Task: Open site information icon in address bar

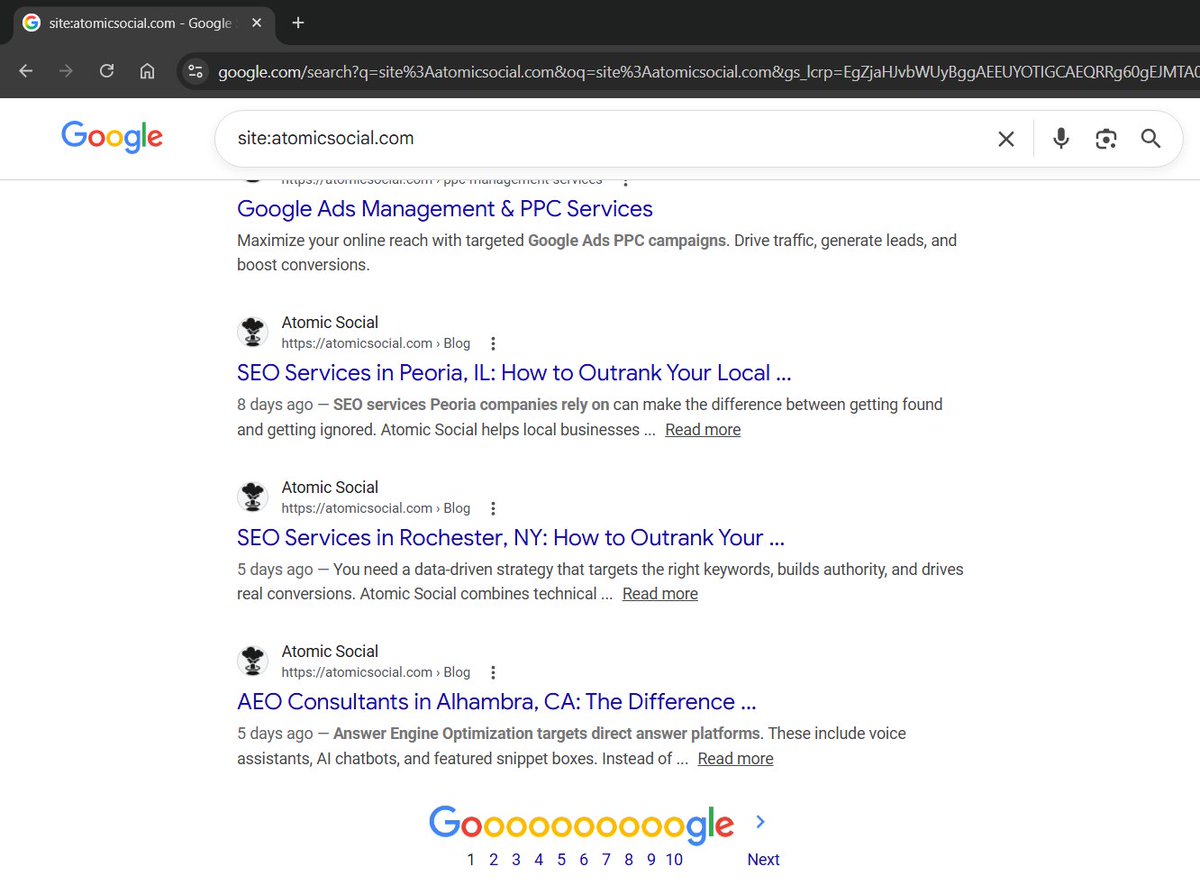Action: 196,71
